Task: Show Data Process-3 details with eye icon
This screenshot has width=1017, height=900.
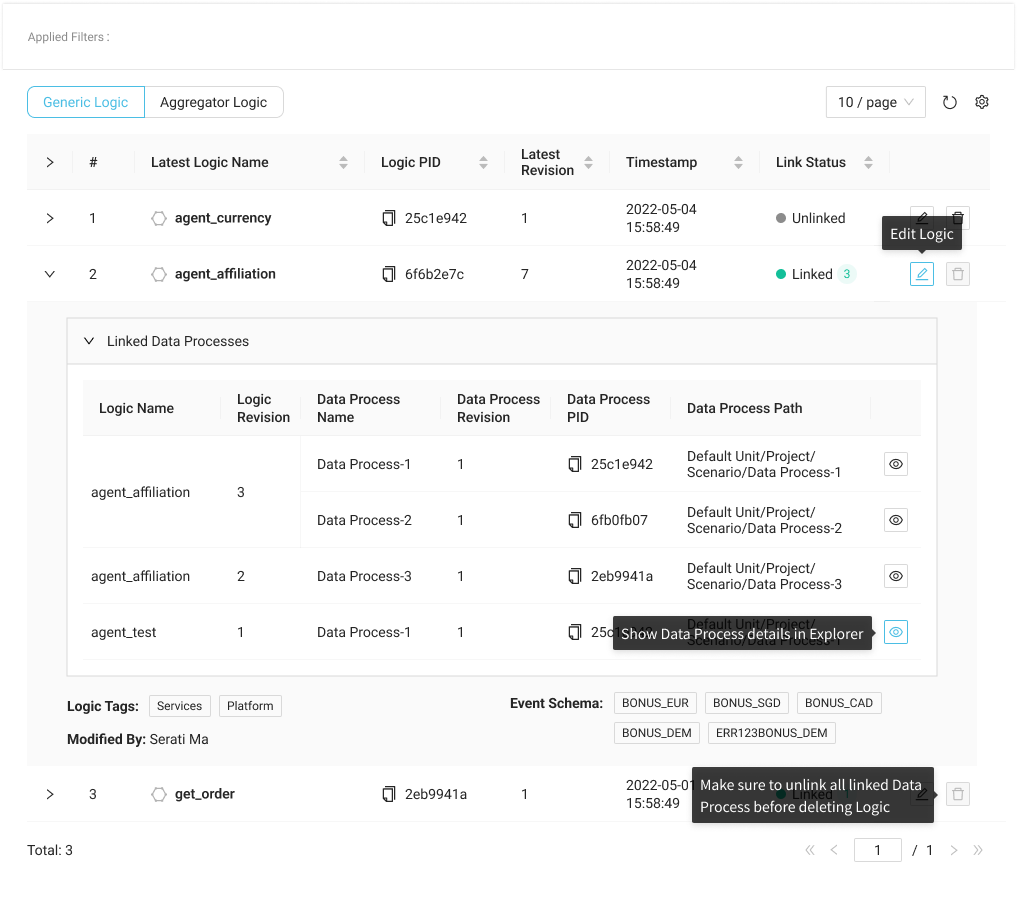Action: (896, 576)
